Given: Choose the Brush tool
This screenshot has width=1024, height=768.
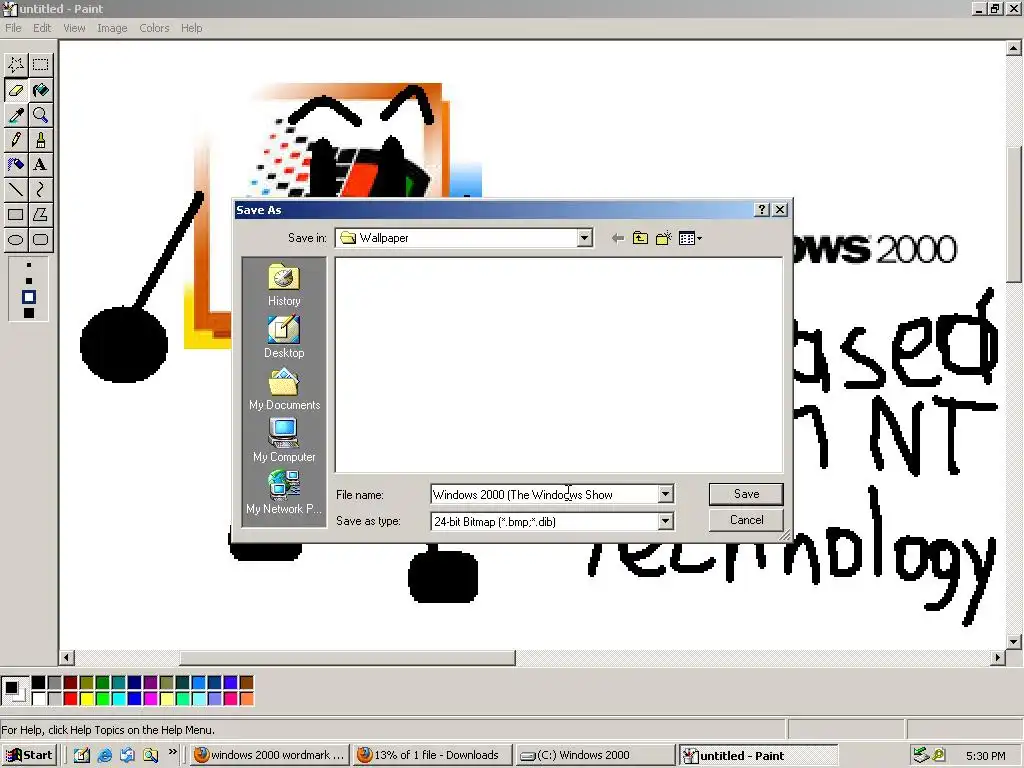Looking at the screenshot, I should click(x=40, y=140).
